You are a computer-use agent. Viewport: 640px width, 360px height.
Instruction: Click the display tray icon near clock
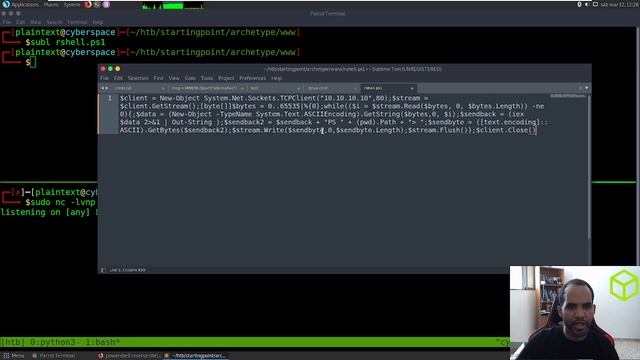(x=595, y=4)
